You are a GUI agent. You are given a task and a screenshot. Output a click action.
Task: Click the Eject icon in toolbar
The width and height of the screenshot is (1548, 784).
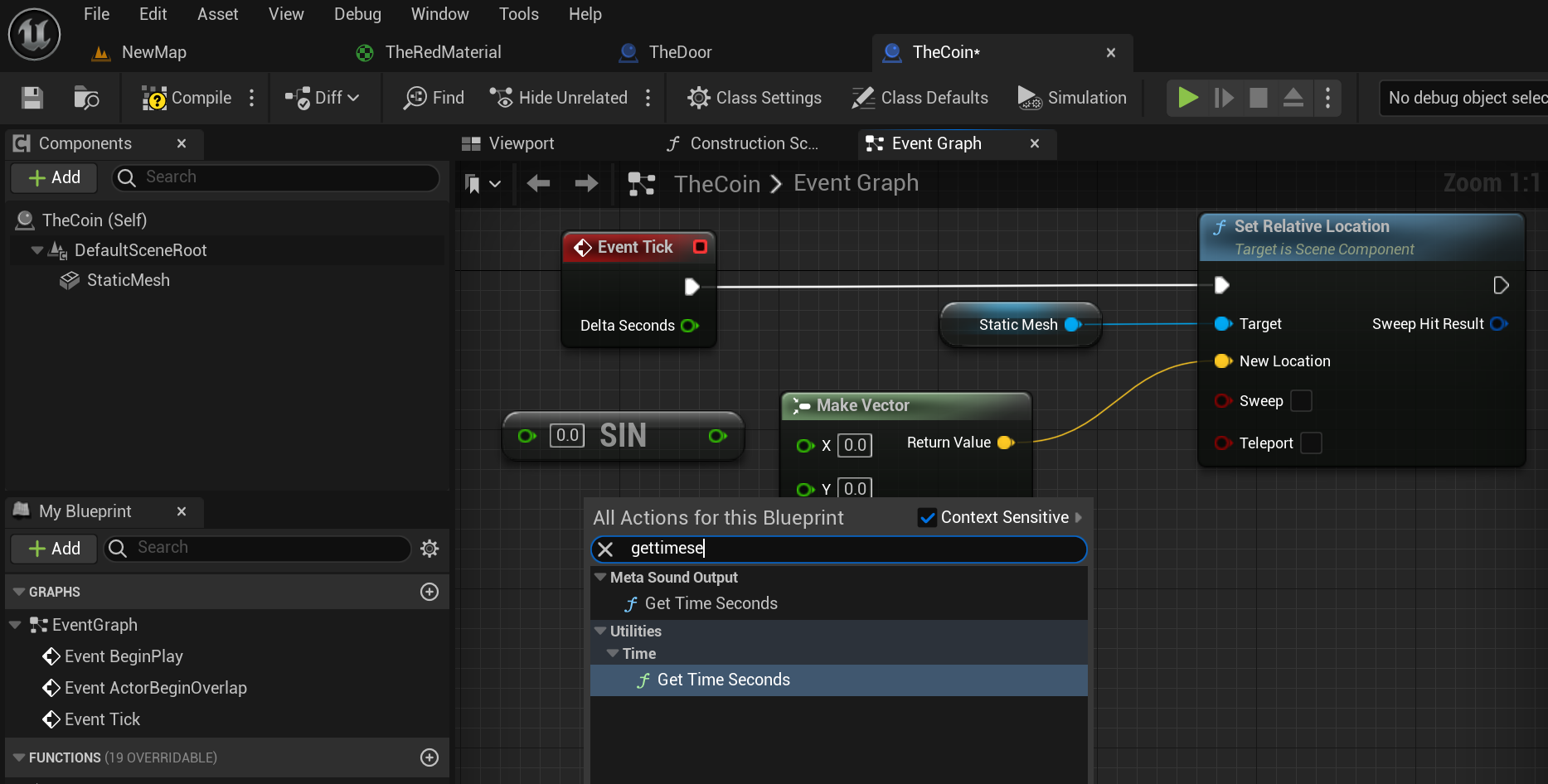1293,98
